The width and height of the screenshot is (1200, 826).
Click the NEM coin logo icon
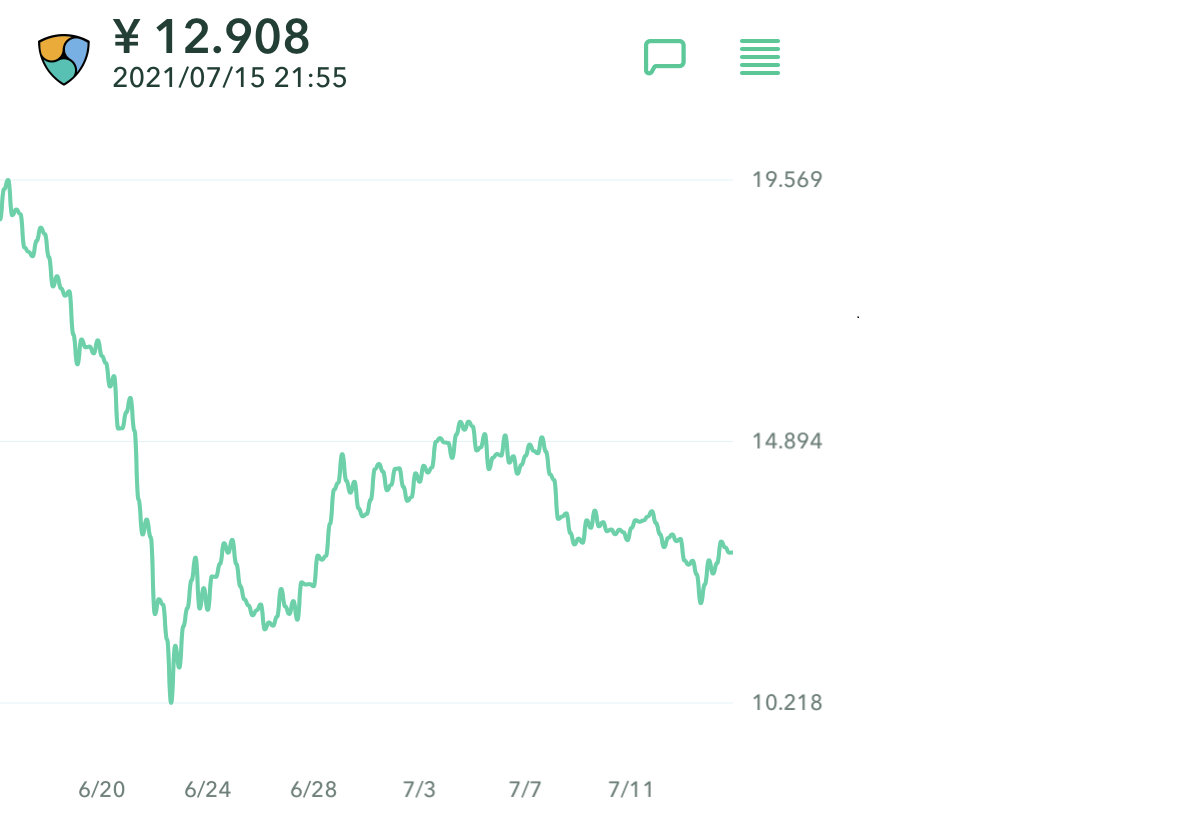pos(64,59)
